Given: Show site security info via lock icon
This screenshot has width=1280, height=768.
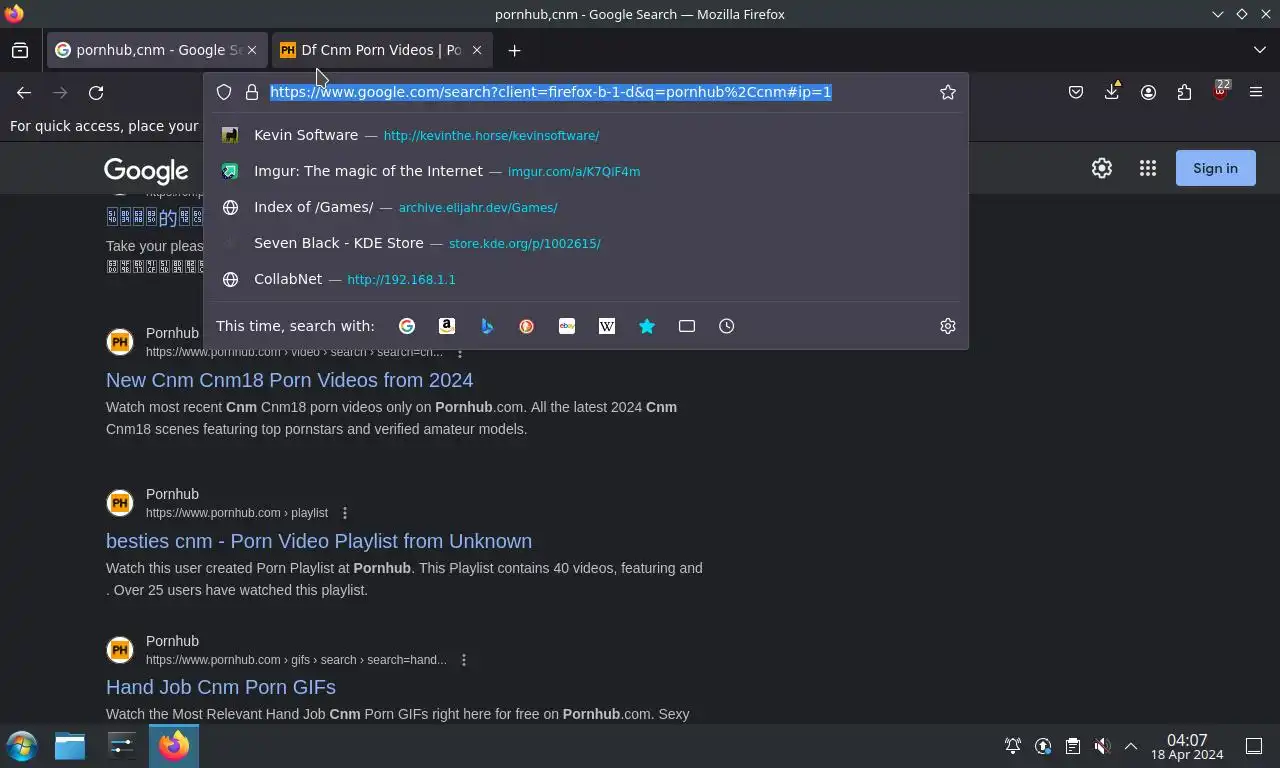Looking at the screenshot, I should tap(252, 92).
